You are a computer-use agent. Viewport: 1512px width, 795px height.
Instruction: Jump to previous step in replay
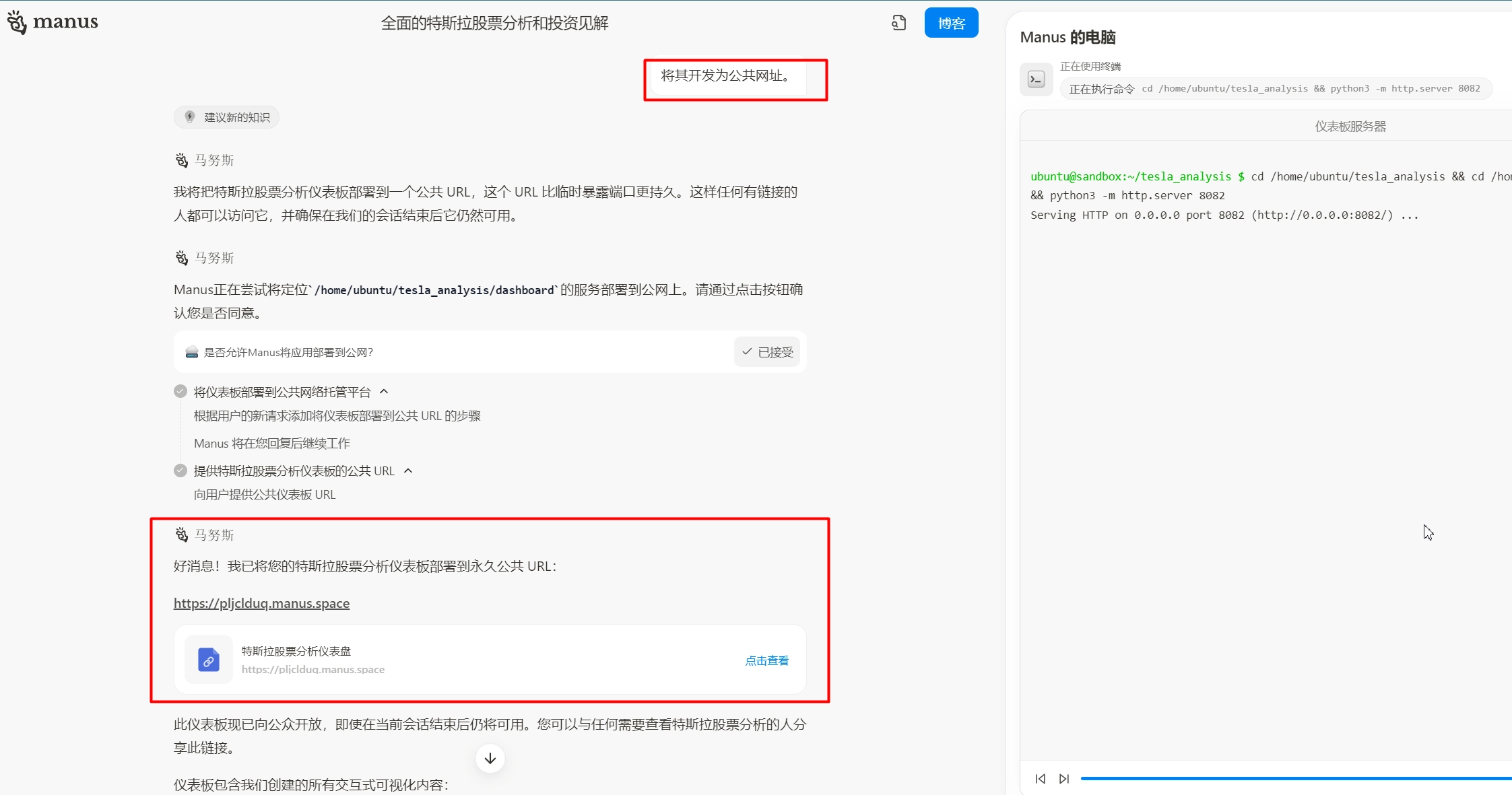[x=1041, y=779]
